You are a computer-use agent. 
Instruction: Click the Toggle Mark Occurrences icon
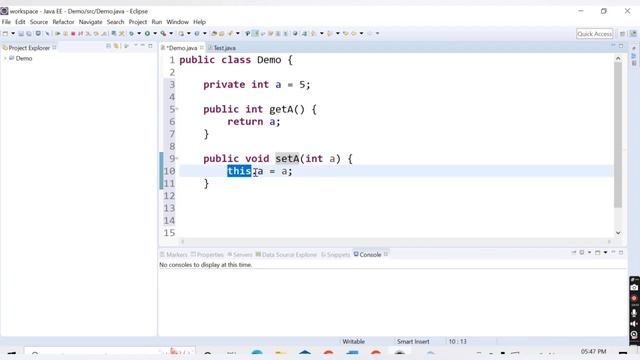click(x=256, y=34)
